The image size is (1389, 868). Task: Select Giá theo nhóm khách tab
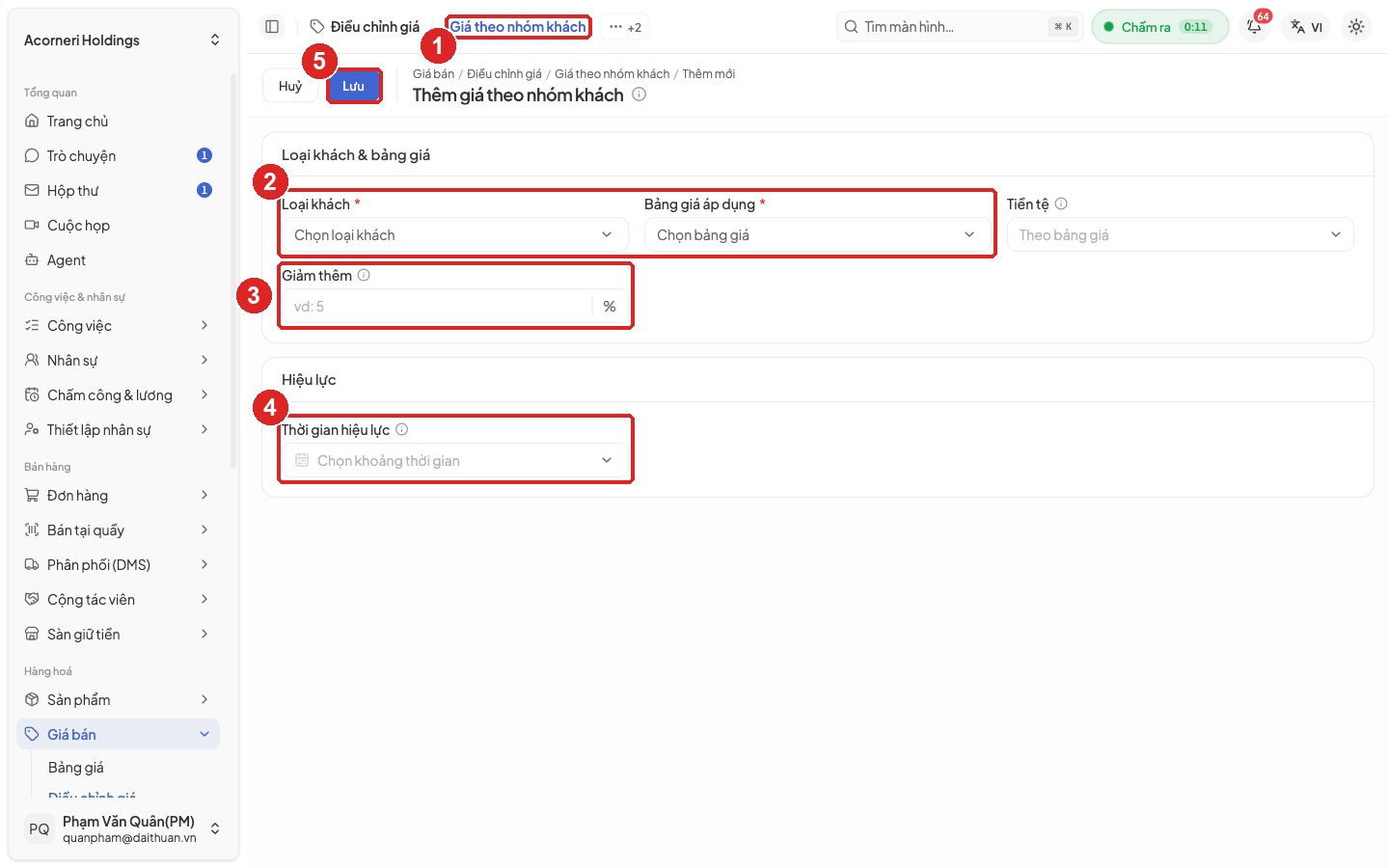pyautogui.click(x=518, y=27)
